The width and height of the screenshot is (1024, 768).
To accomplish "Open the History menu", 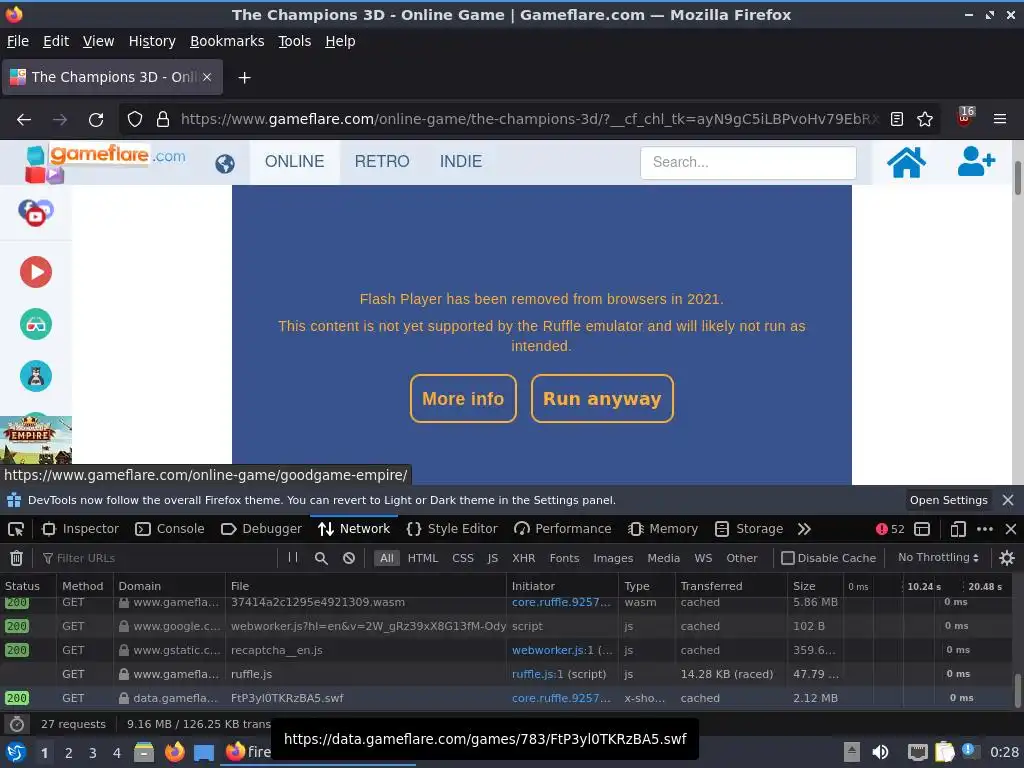I will (x=152, y=41).
